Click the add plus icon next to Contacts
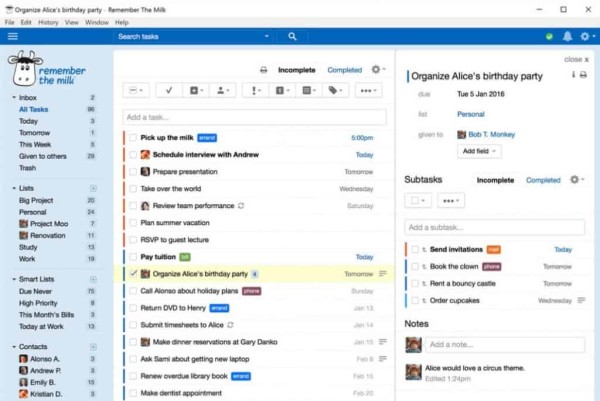This screenshot has width=600, height=401. pos(93,347)
